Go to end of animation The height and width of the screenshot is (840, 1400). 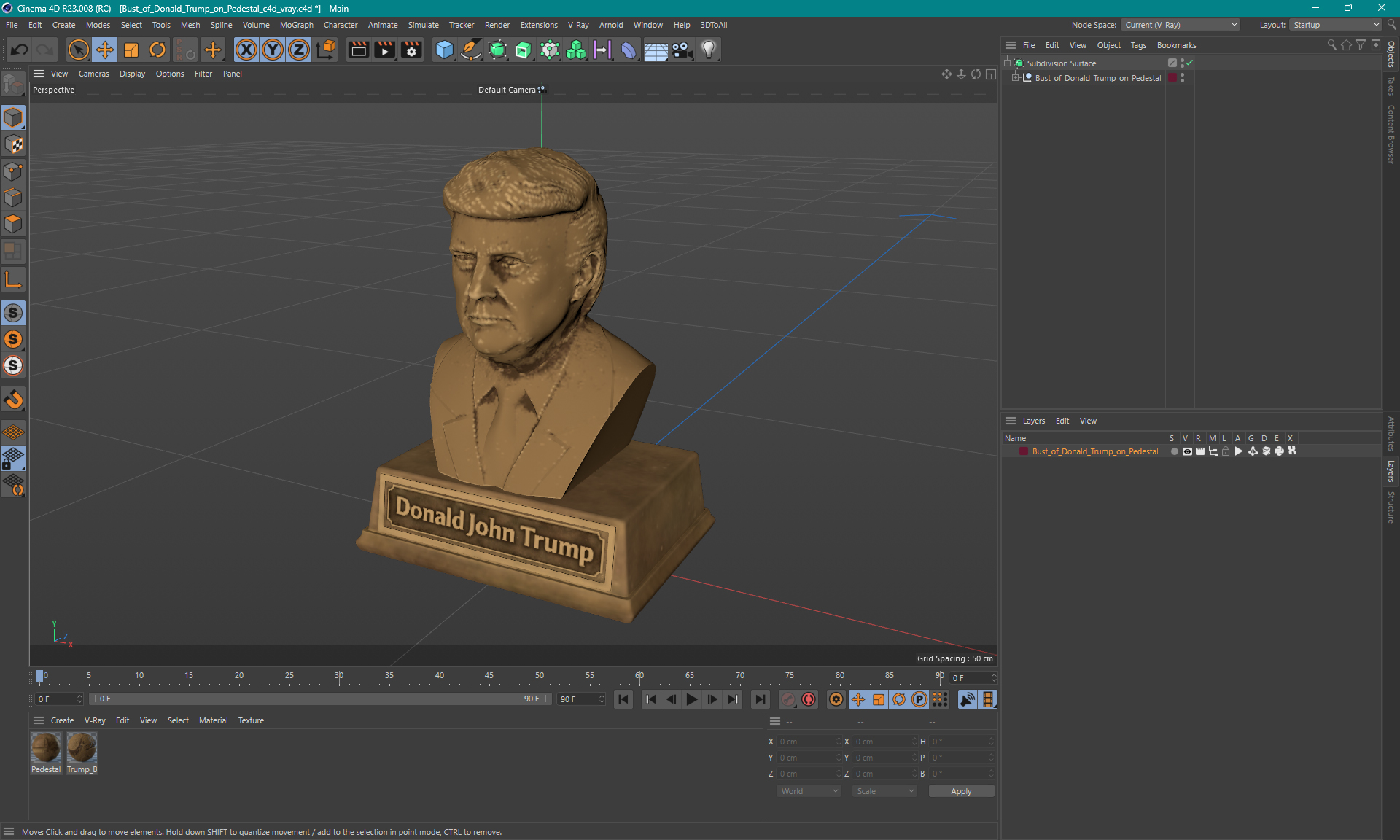coord(760,699)
